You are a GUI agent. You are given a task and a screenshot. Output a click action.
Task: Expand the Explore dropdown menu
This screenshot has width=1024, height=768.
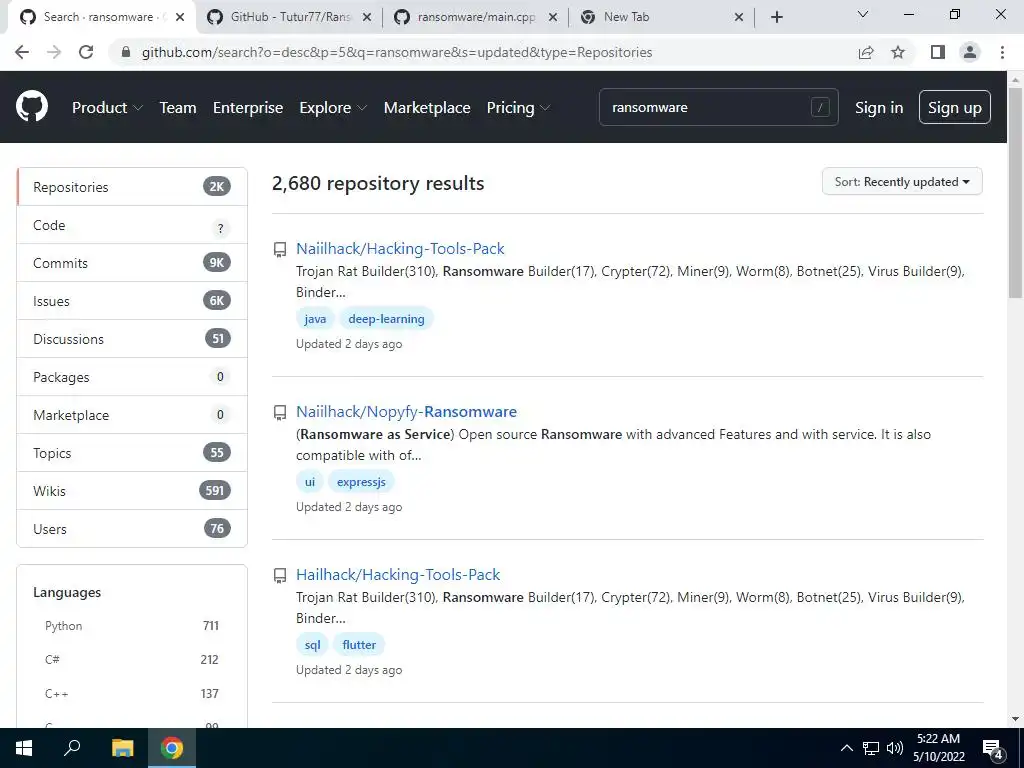pos(333,108)
